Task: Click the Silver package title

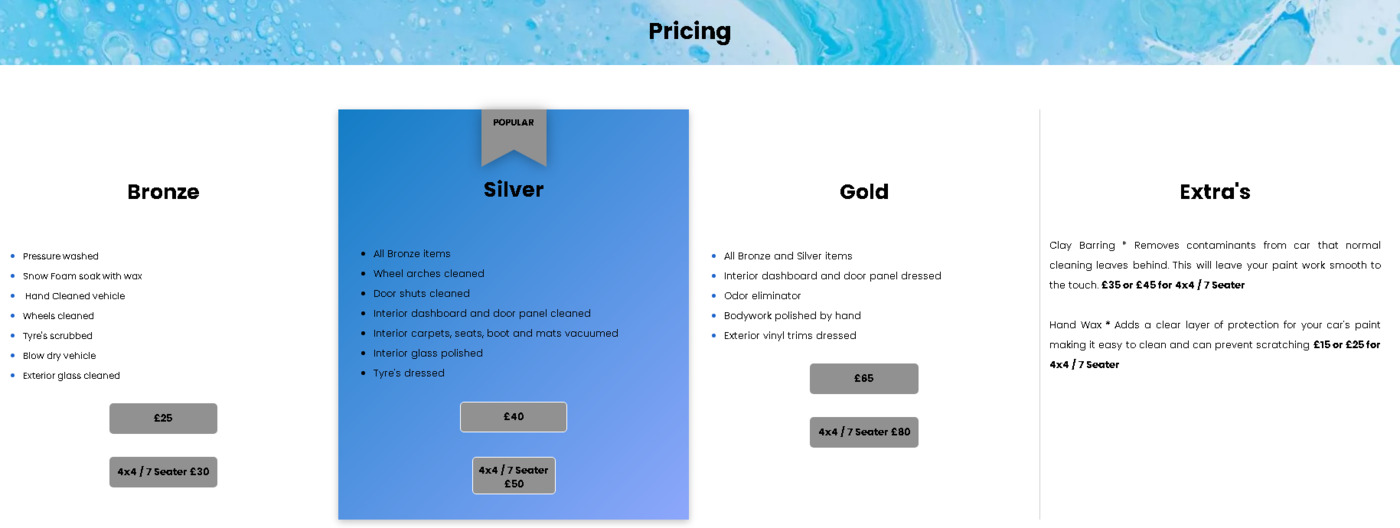Action: click(514, 190)
